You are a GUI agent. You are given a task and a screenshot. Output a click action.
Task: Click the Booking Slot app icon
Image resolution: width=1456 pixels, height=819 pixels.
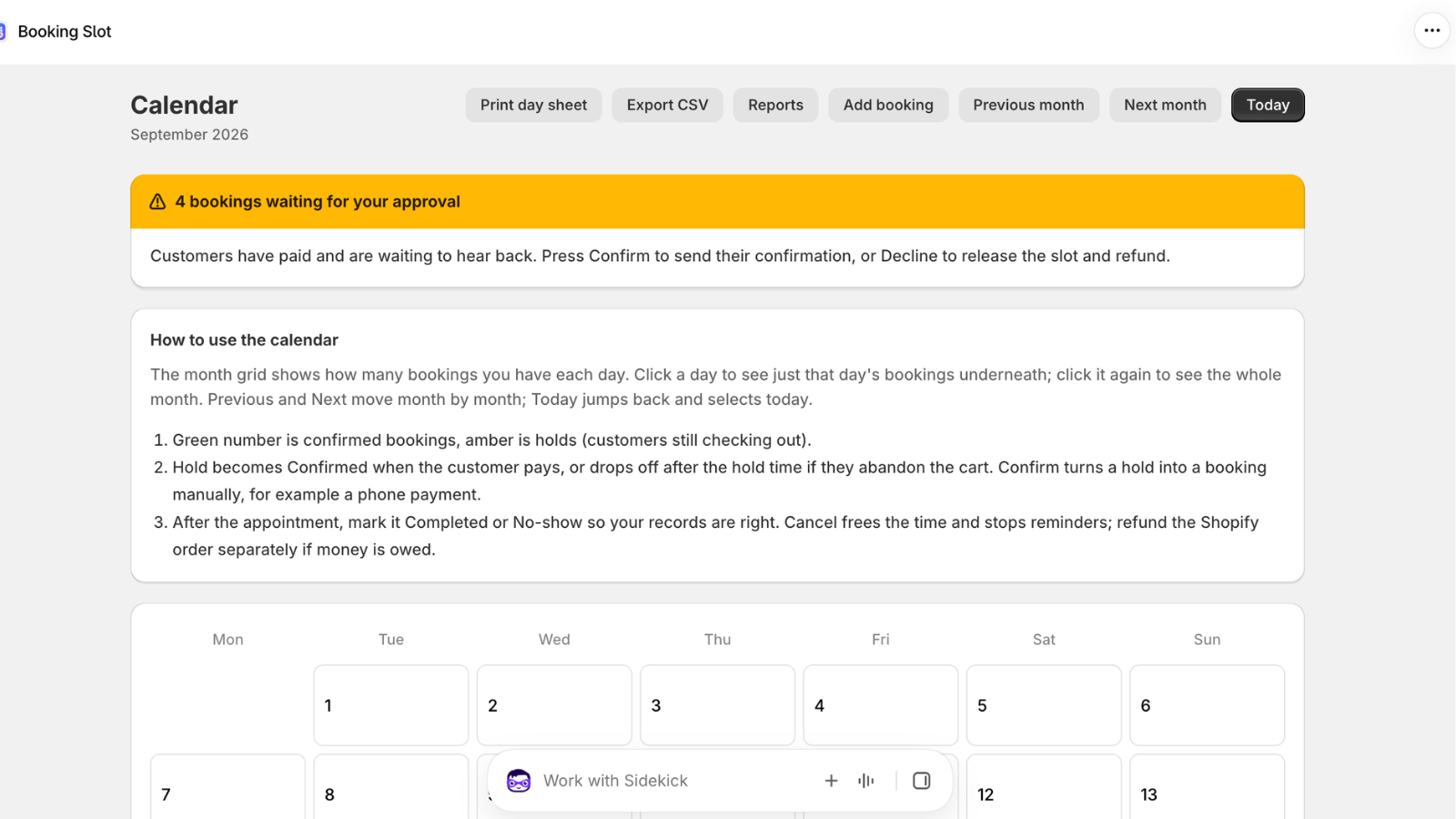point(3,32)
